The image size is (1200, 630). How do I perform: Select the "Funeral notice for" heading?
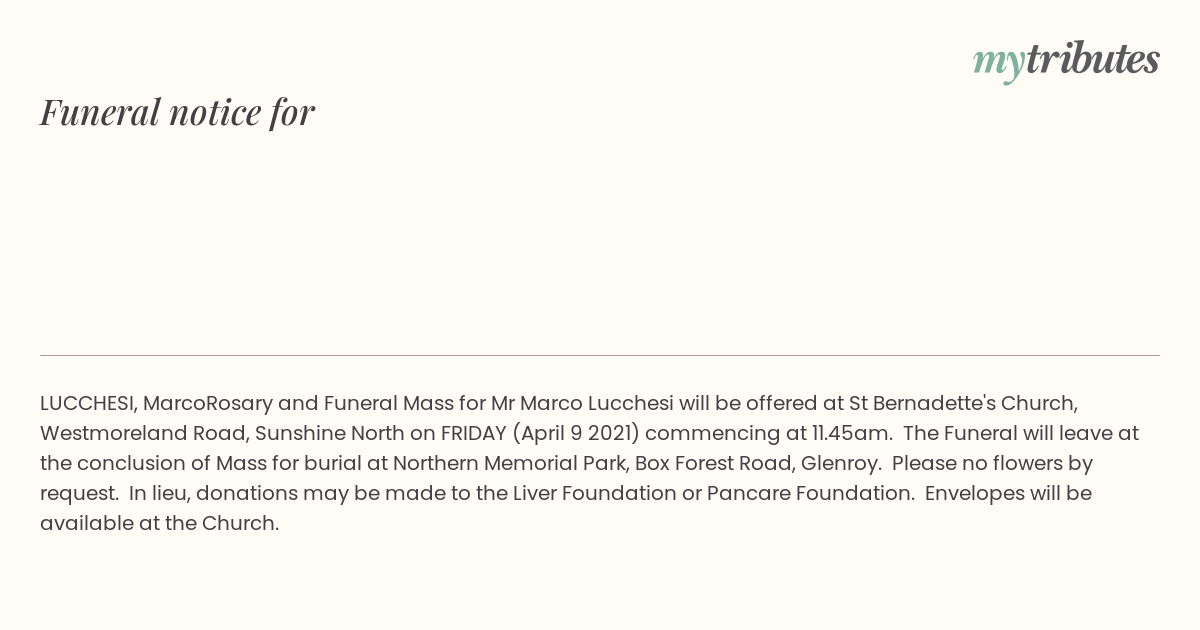pyautogui.click(x=177, y=112)
